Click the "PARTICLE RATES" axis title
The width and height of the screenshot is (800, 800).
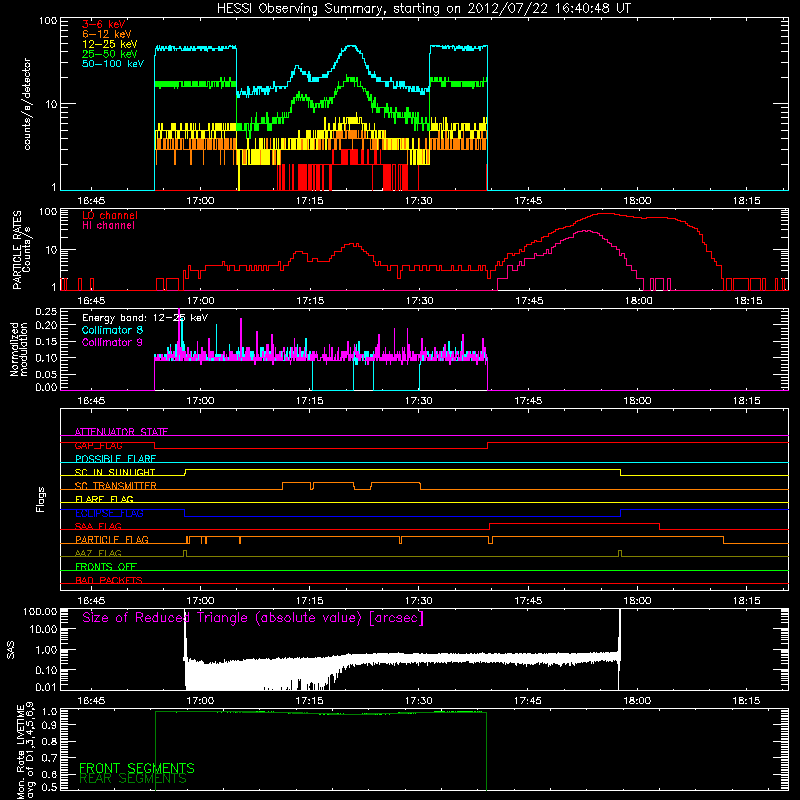(x=17, y=250)
